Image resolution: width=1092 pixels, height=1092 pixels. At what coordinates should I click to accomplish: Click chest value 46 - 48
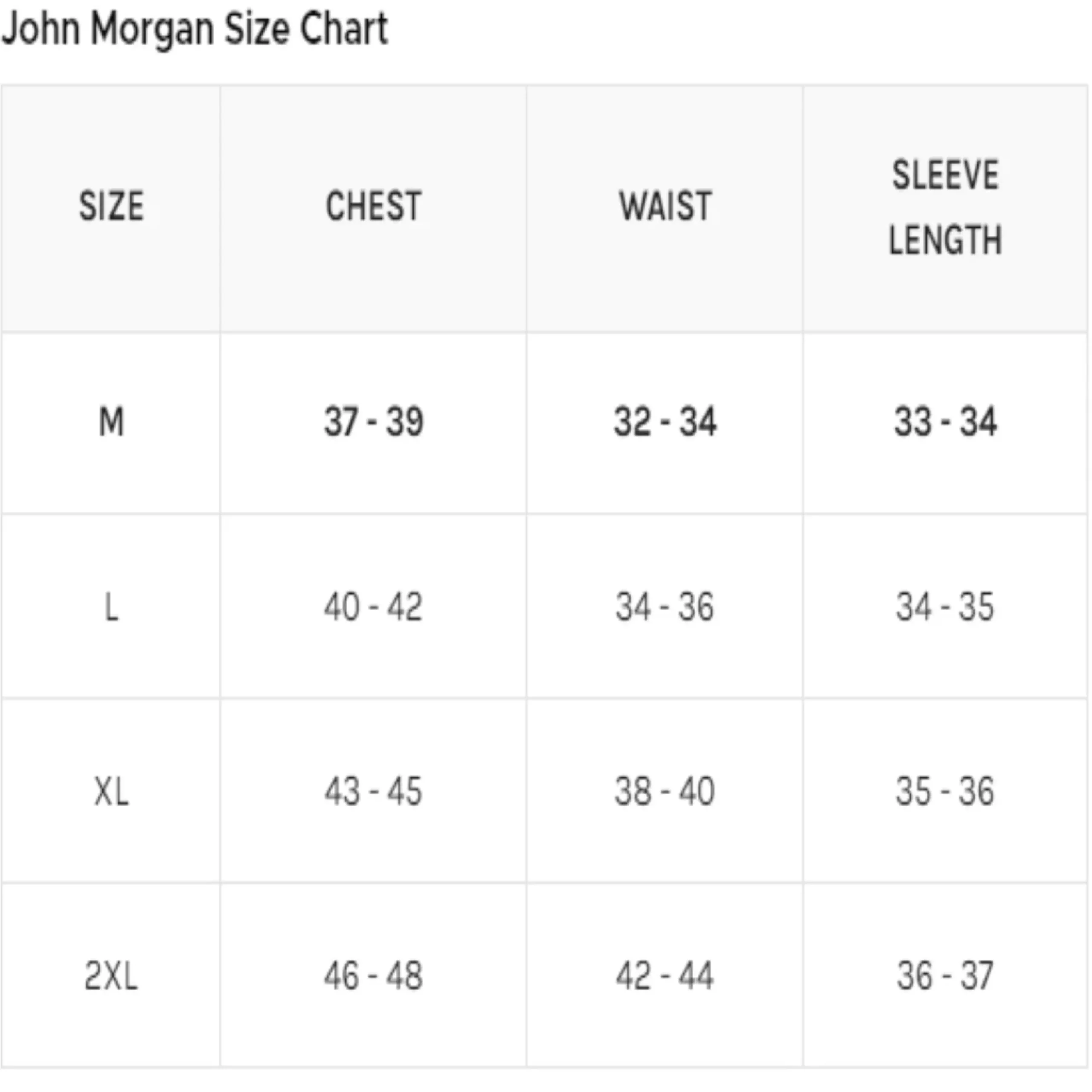pos(373,976)
